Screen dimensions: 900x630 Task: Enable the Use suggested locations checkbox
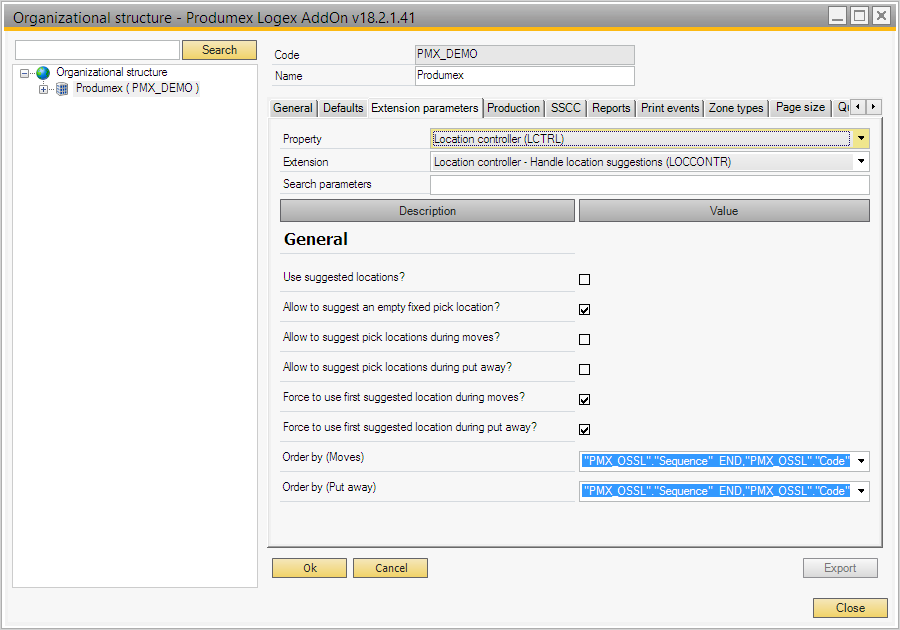(585, 280)
